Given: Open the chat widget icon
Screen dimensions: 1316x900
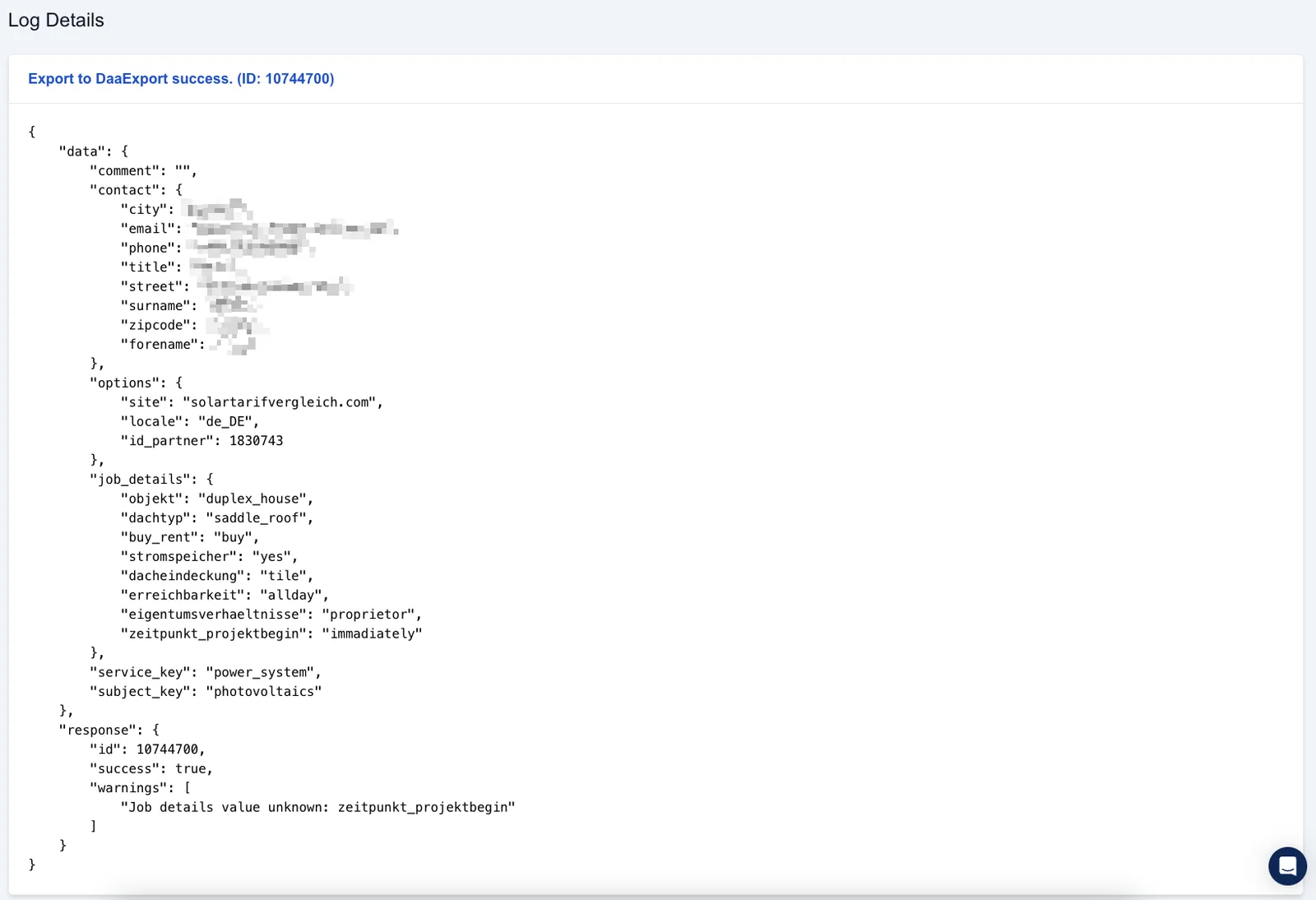Looking at the screenshot, I should pyautogui.click(x=1287, y=866).
